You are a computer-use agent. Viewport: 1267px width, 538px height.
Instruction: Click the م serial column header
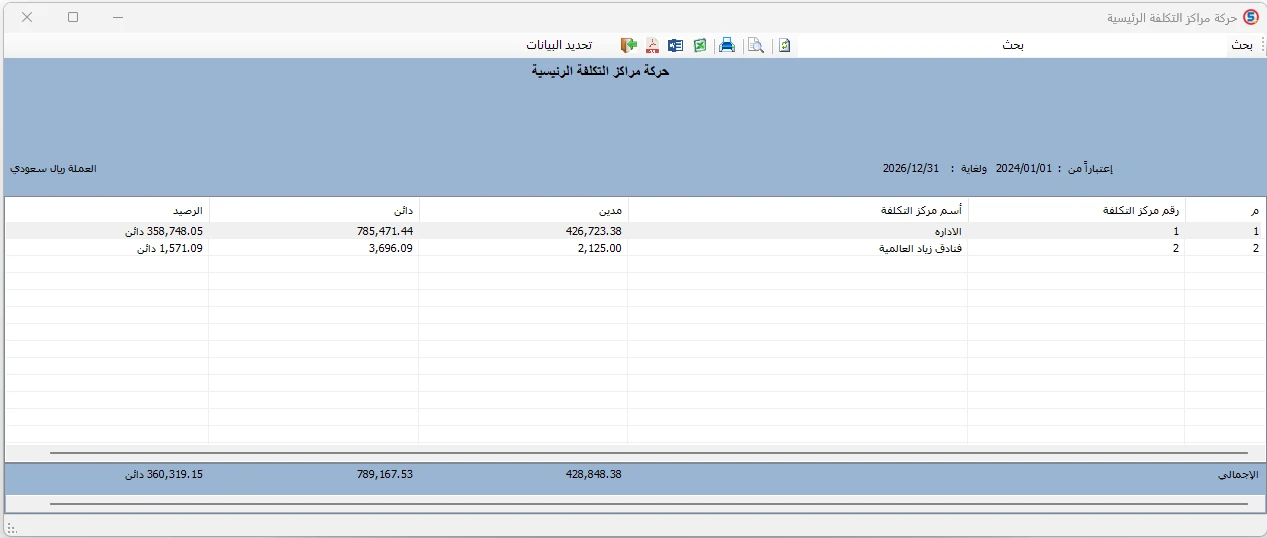pos(1224,210)
